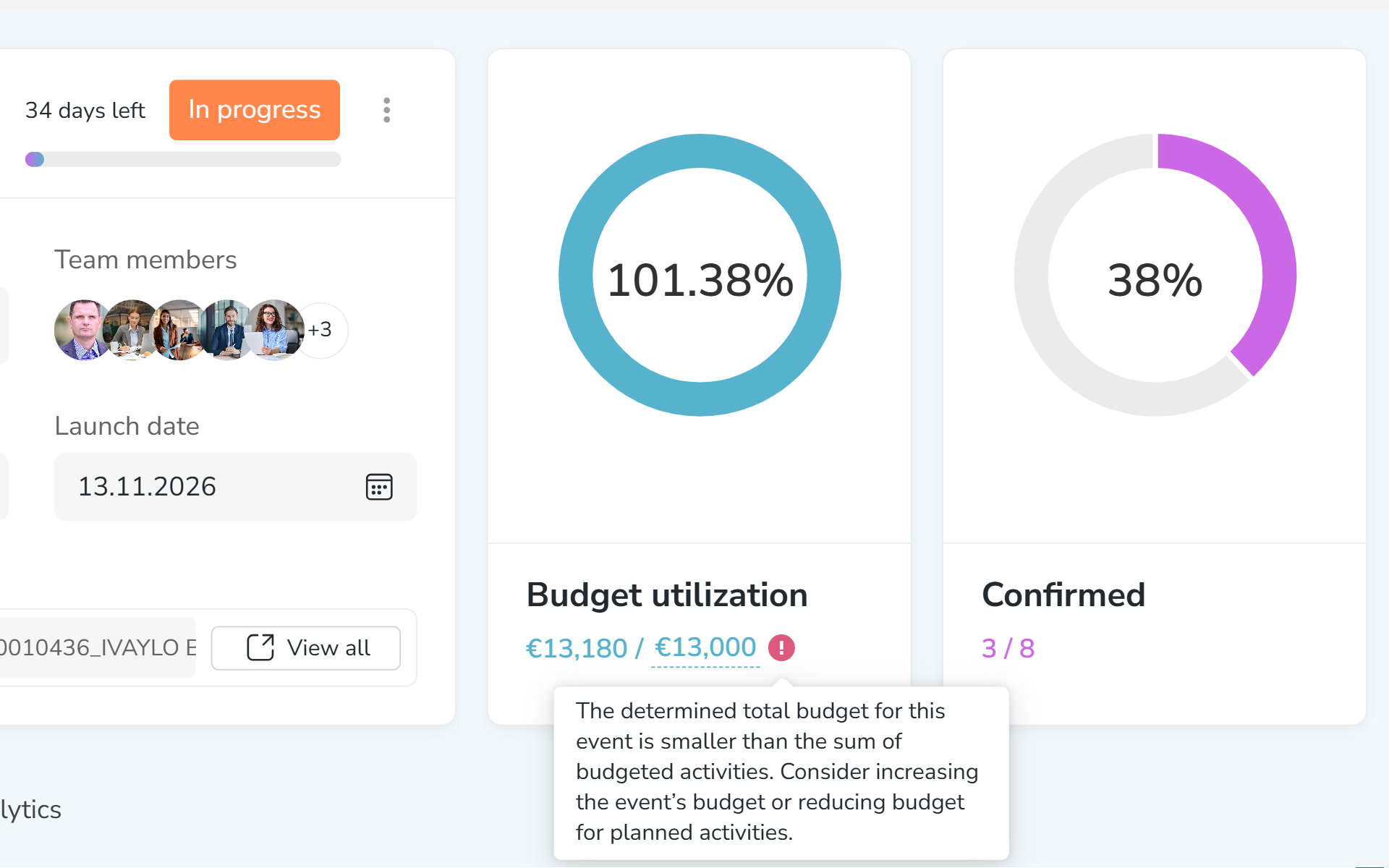
Task: Click the days-left progress bar
Action: 183,159
